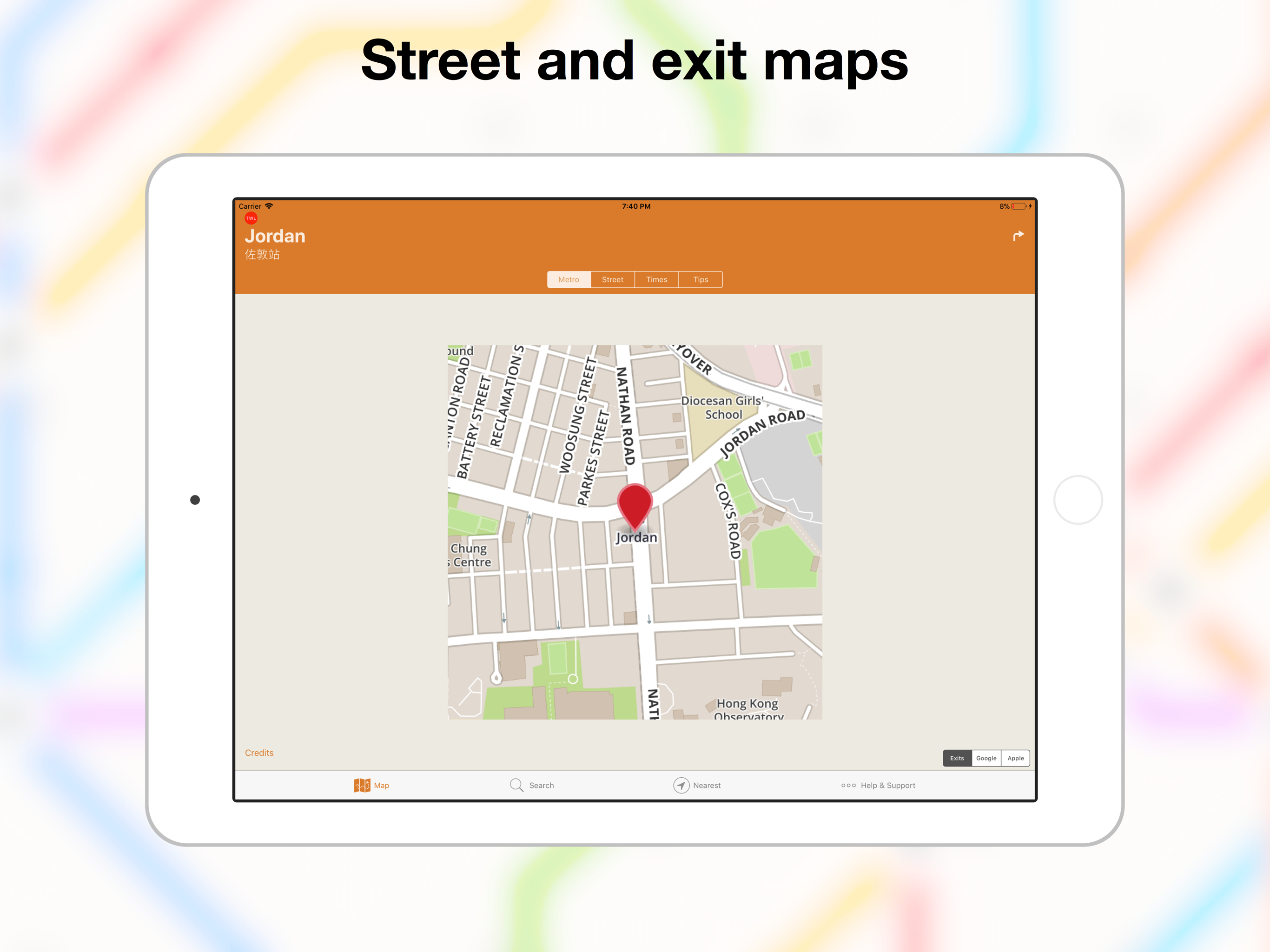Image resolution: width=1270 pixels, height=952 pixels.
Task: Tap the battery status indicator
Action: [x=1019, y=206]
